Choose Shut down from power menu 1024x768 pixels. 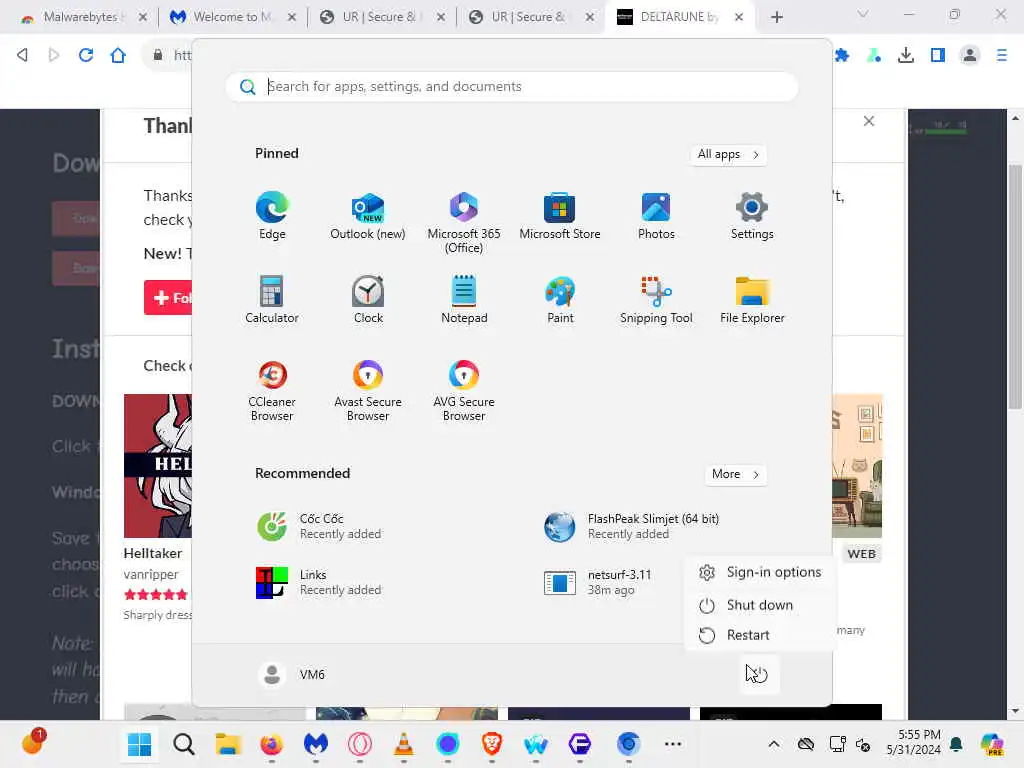pos(760,605)
